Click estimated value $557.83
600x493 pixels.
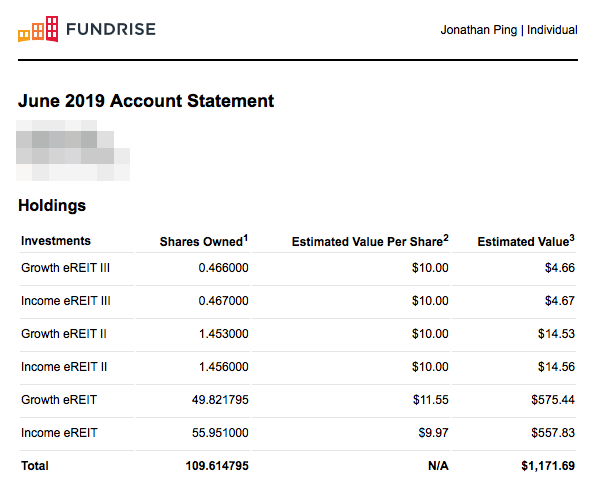click(x=553, y=433)
